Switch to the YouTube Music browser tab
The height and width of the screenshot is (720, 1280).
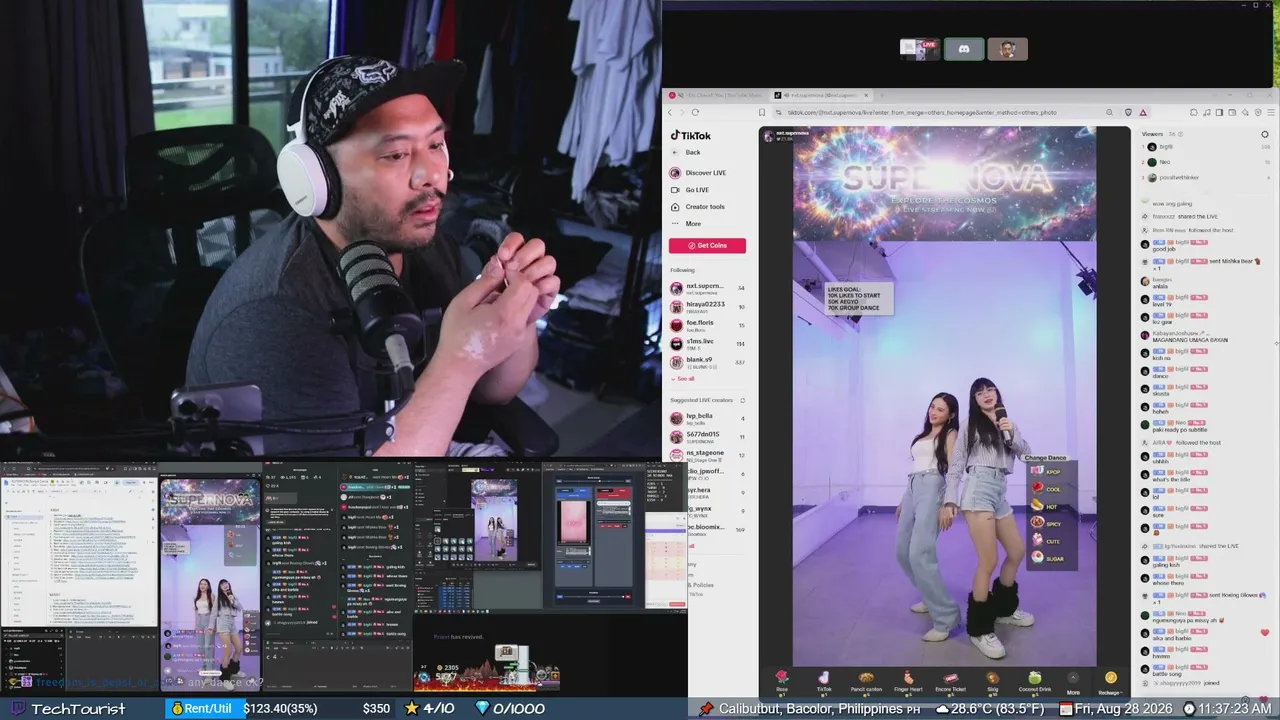pyautogui.click(x=717, y=95)
